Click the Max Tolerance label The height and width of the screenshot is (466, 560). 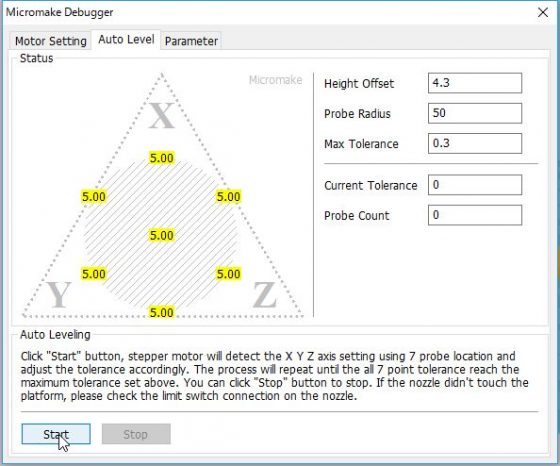point(361,144)
